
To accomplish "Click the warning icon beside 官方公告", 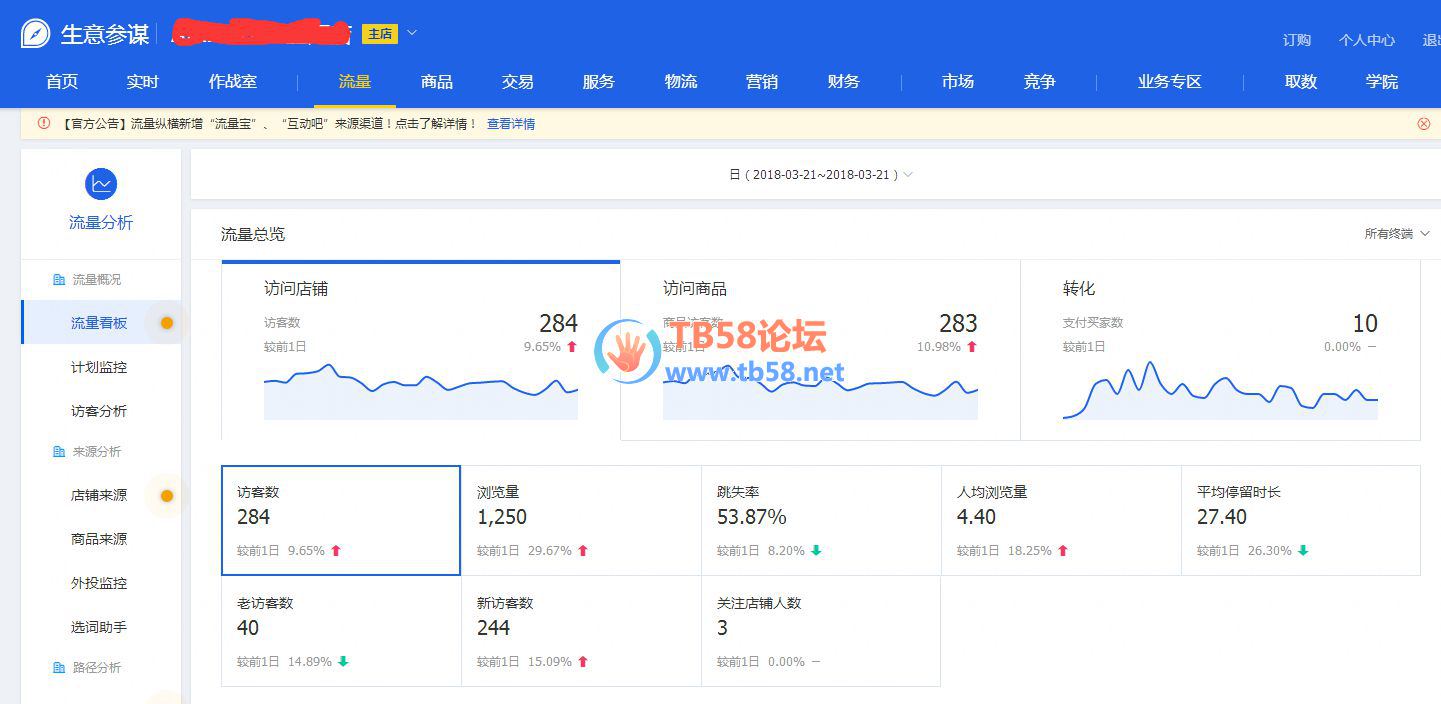I will [x=44, y=124].
